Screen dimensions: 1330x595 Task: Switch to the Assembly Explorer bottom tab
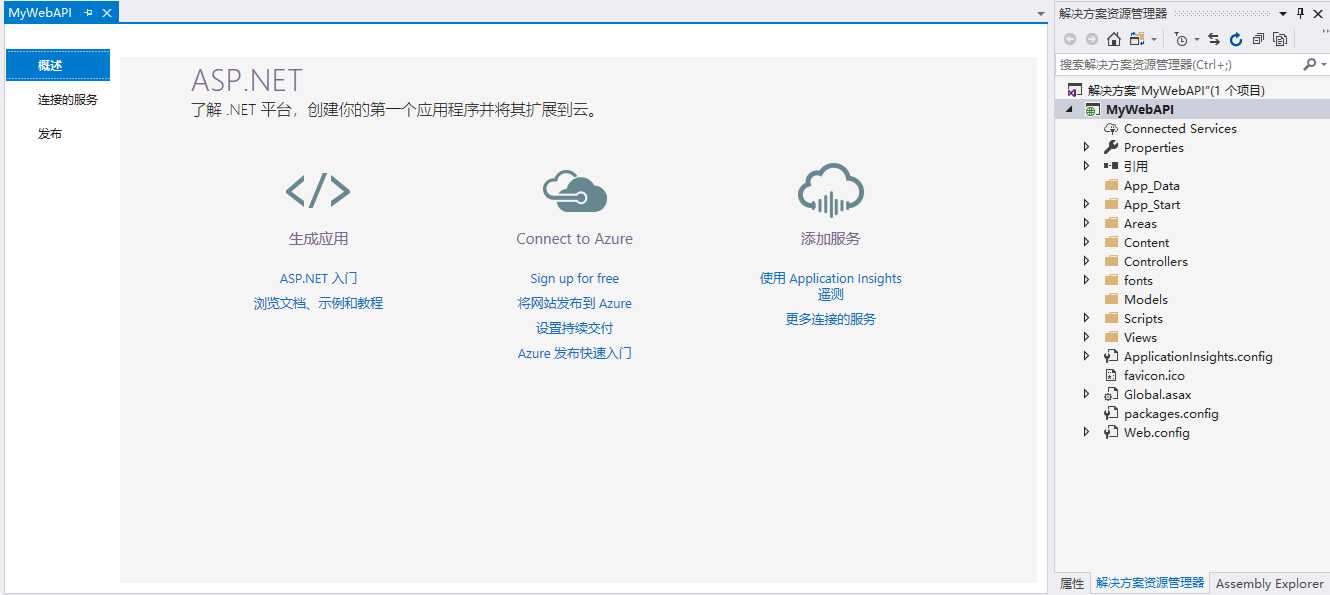tap(1270, 583)
